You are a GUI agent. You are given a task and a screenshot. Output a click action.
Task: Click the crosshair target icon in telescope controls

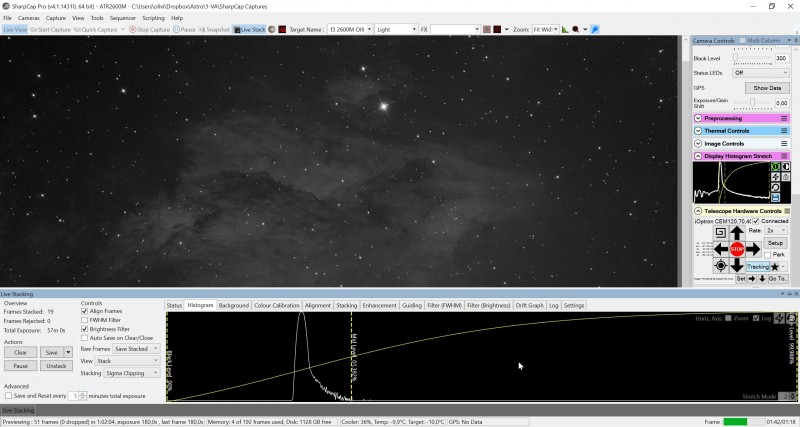(x=720, y=265)
